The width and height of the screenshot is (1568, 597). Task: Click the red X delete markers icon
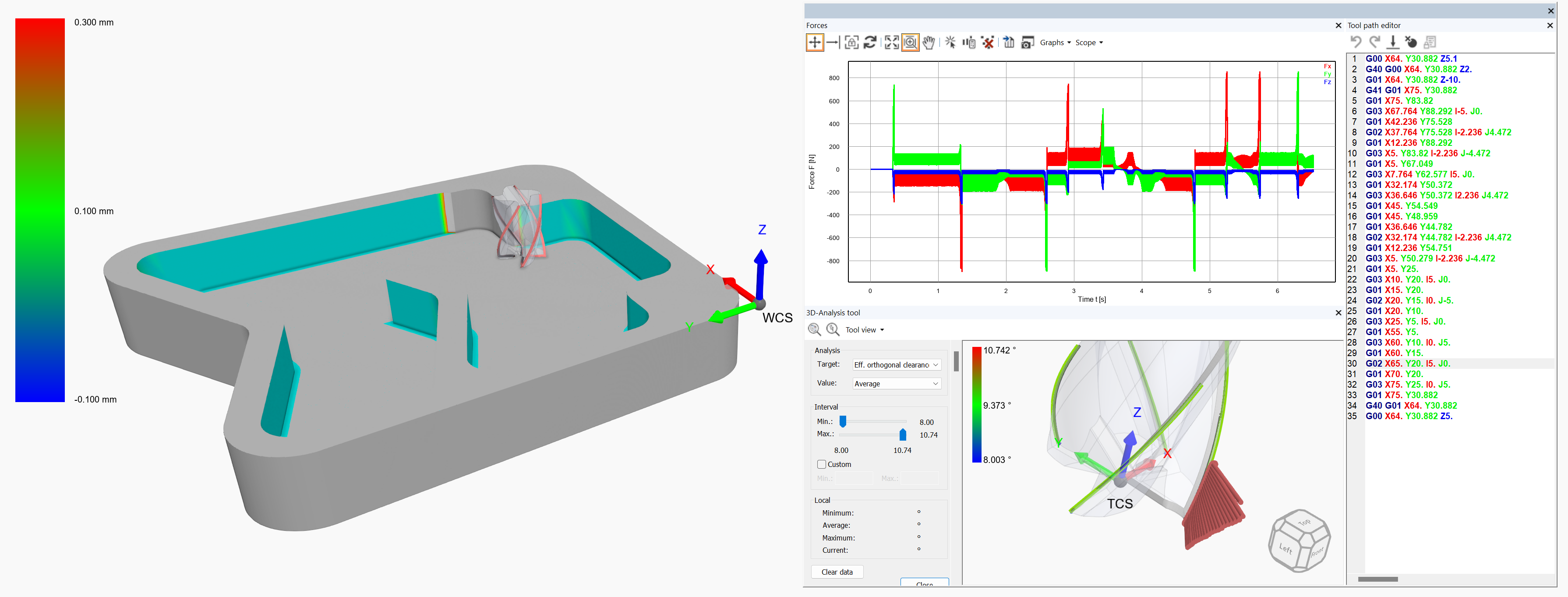point(988,42)
